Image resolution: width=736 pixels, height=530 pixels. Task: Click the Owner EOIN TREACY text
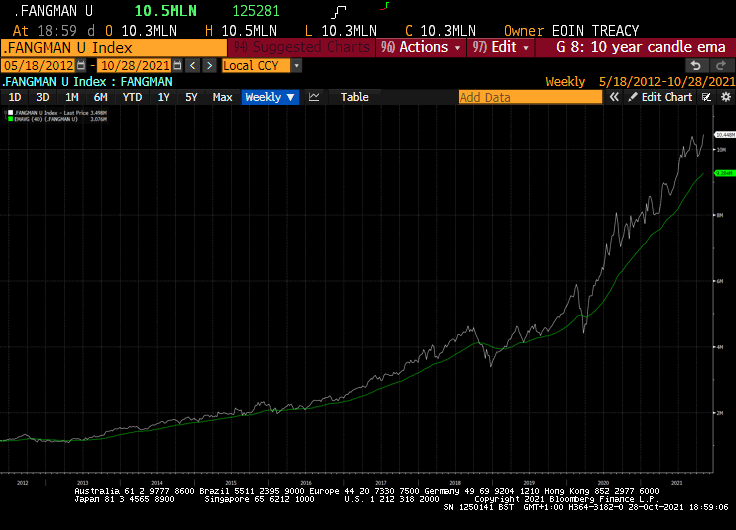(571, 31)
